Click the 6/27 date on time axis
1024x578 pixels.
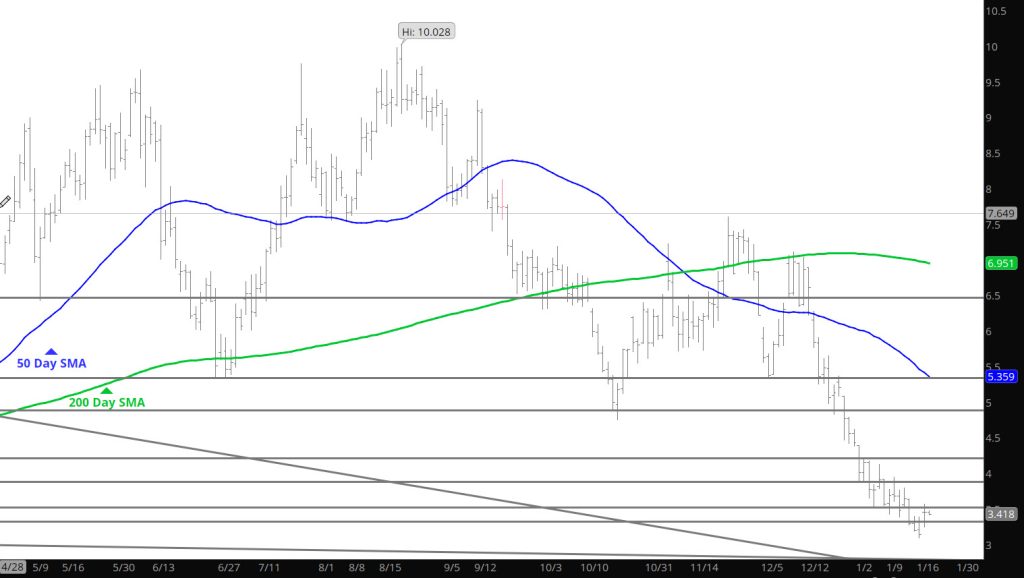[228, 567]
